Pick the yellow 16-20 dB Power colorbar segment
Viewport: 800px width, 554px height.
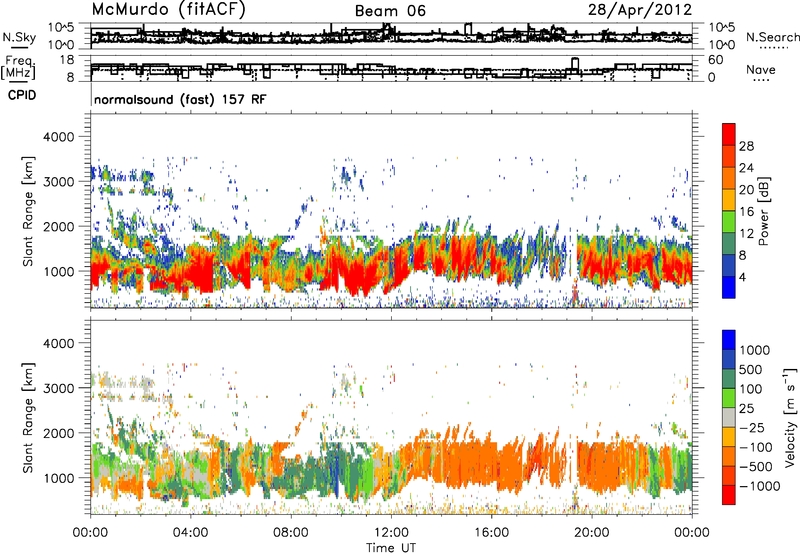pos(729,200)
